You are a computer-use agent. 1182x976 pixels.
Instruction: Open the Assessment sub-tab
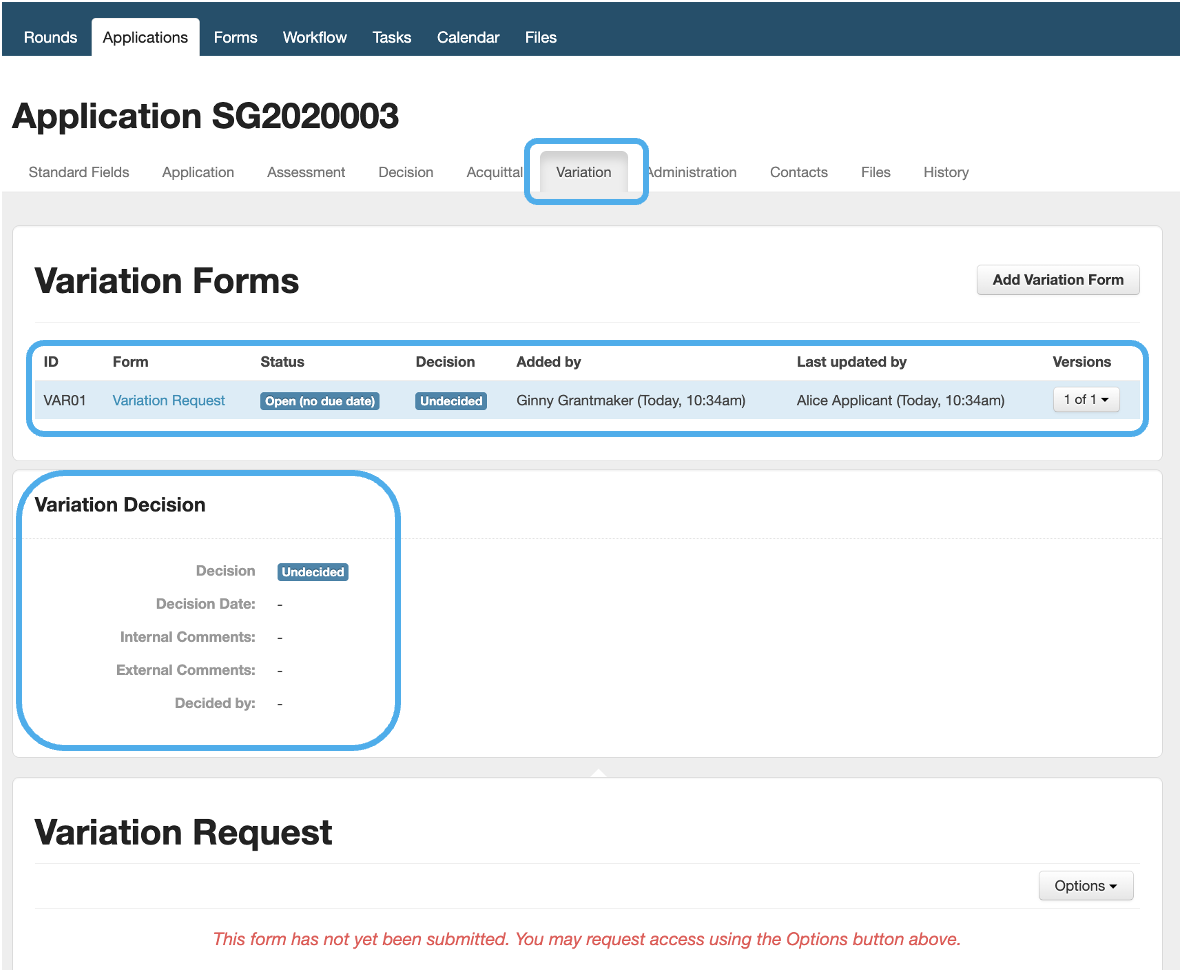306,172
